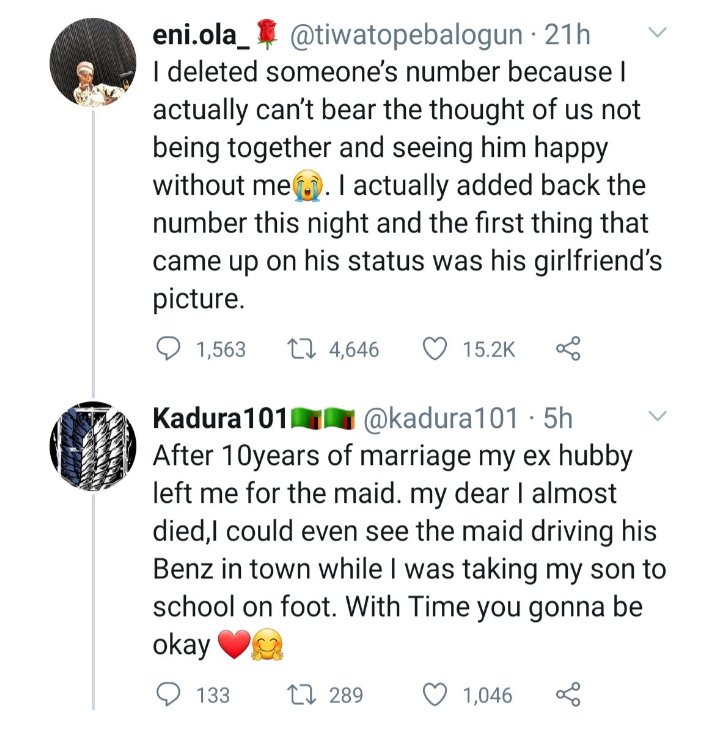This screenshot has height=756, width=720.
Task: Open the options chevron on eni.ola_'s tweet
Action: 657,35
